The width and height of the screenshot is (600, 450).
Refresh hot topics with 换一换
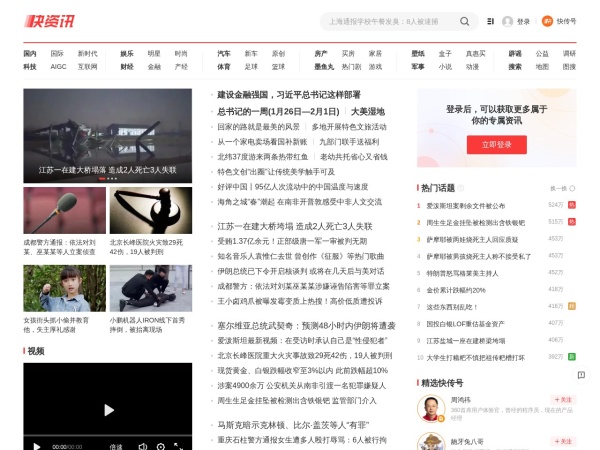pyautogui.click(x=558, y=188)
